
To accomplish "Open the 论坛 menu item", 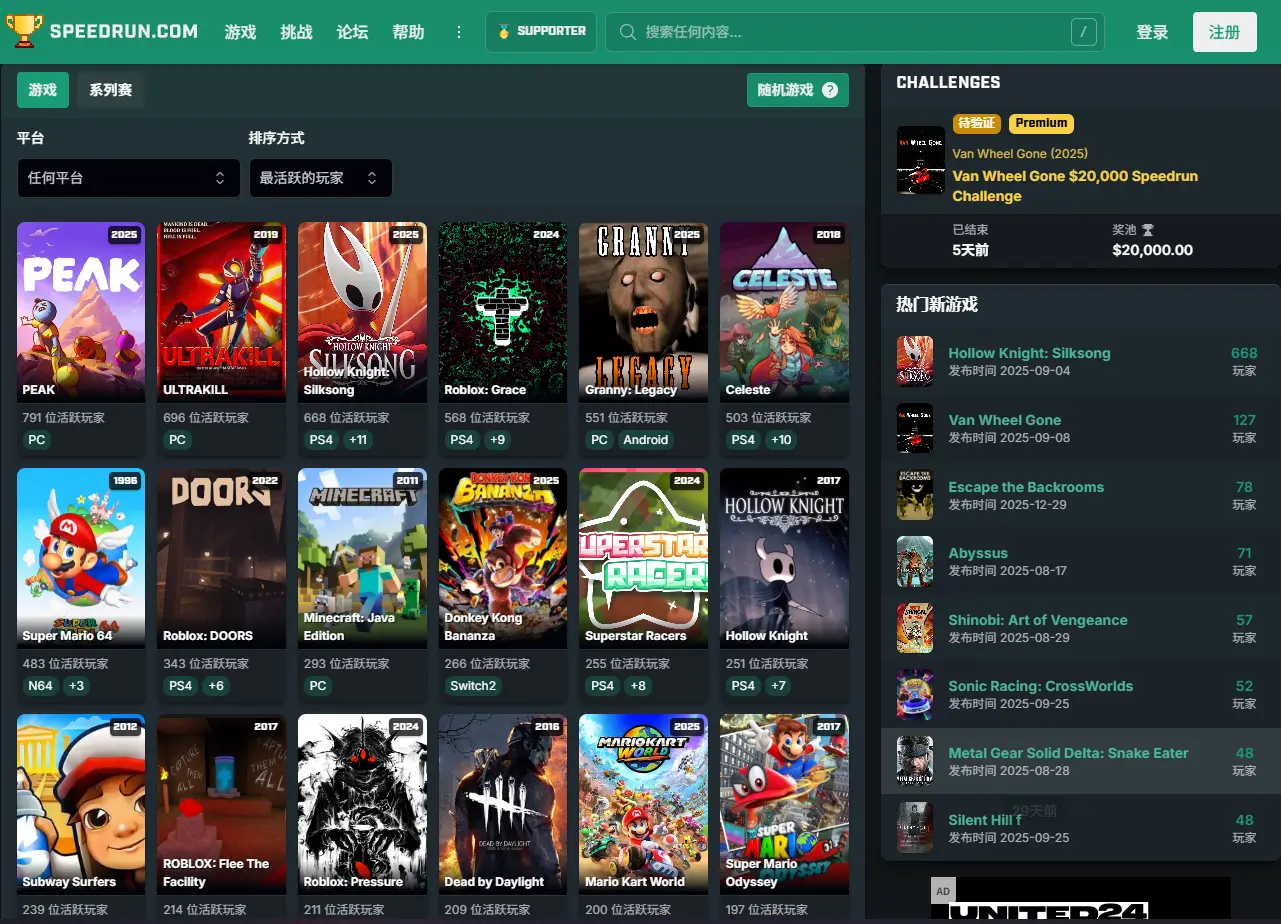I will pos(352,32).
